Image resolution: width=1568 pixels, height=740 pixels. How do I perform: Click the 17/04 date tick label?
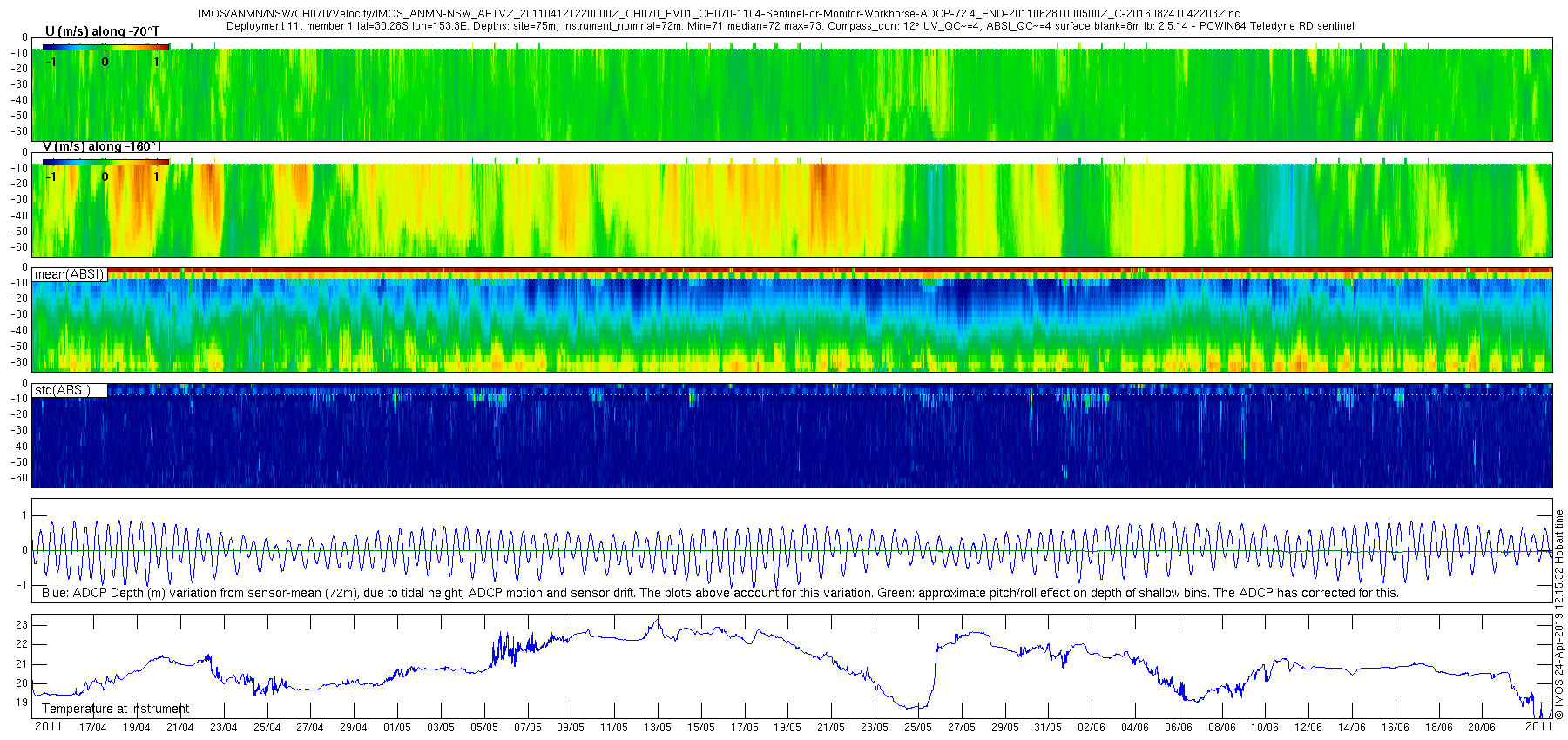coord(93,727)
